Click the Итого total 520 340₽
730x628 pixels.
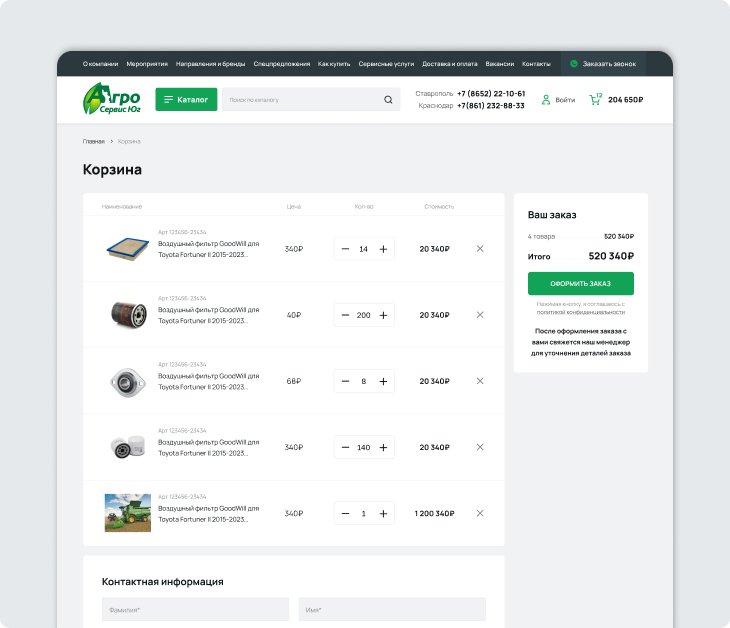point(611,256)
